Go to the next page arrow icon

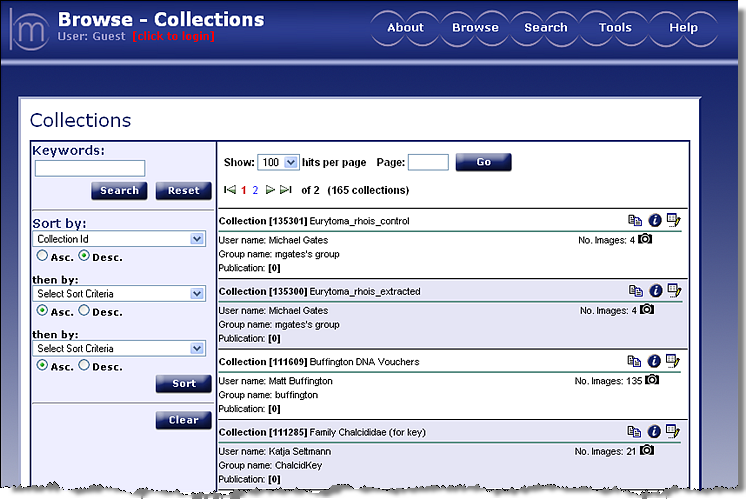[270, 190]
